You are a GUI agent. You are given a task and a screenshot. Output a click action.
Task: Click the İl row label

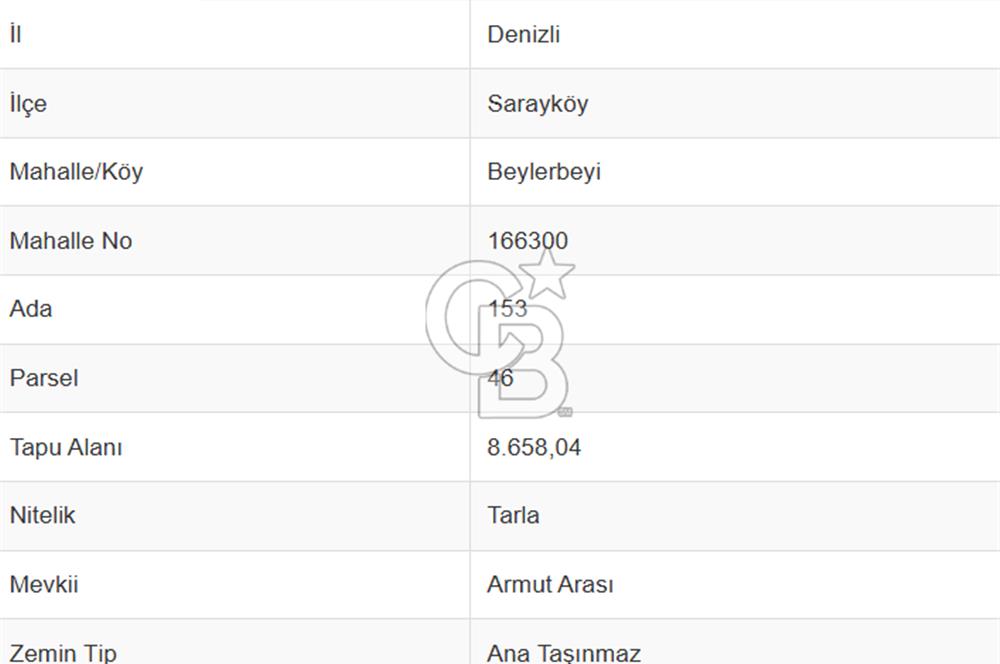[x=16, y=34]
